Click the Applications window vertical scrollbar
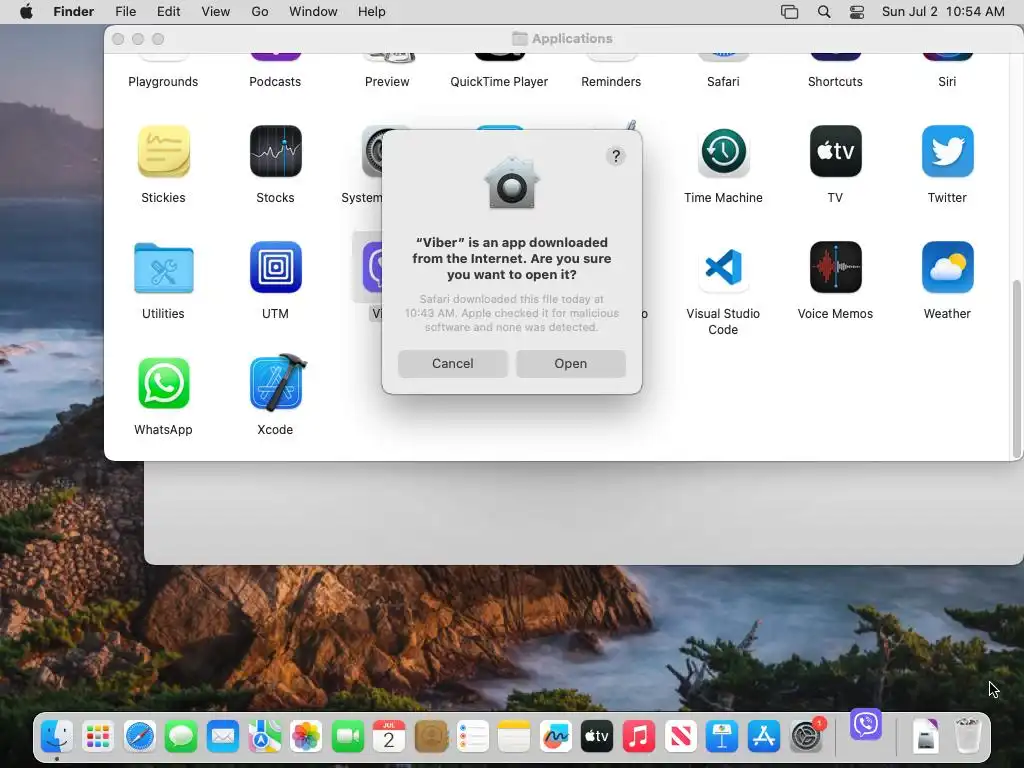Image resolution: width=1024 pixels, height=768 pixels. click(1016, 369)
